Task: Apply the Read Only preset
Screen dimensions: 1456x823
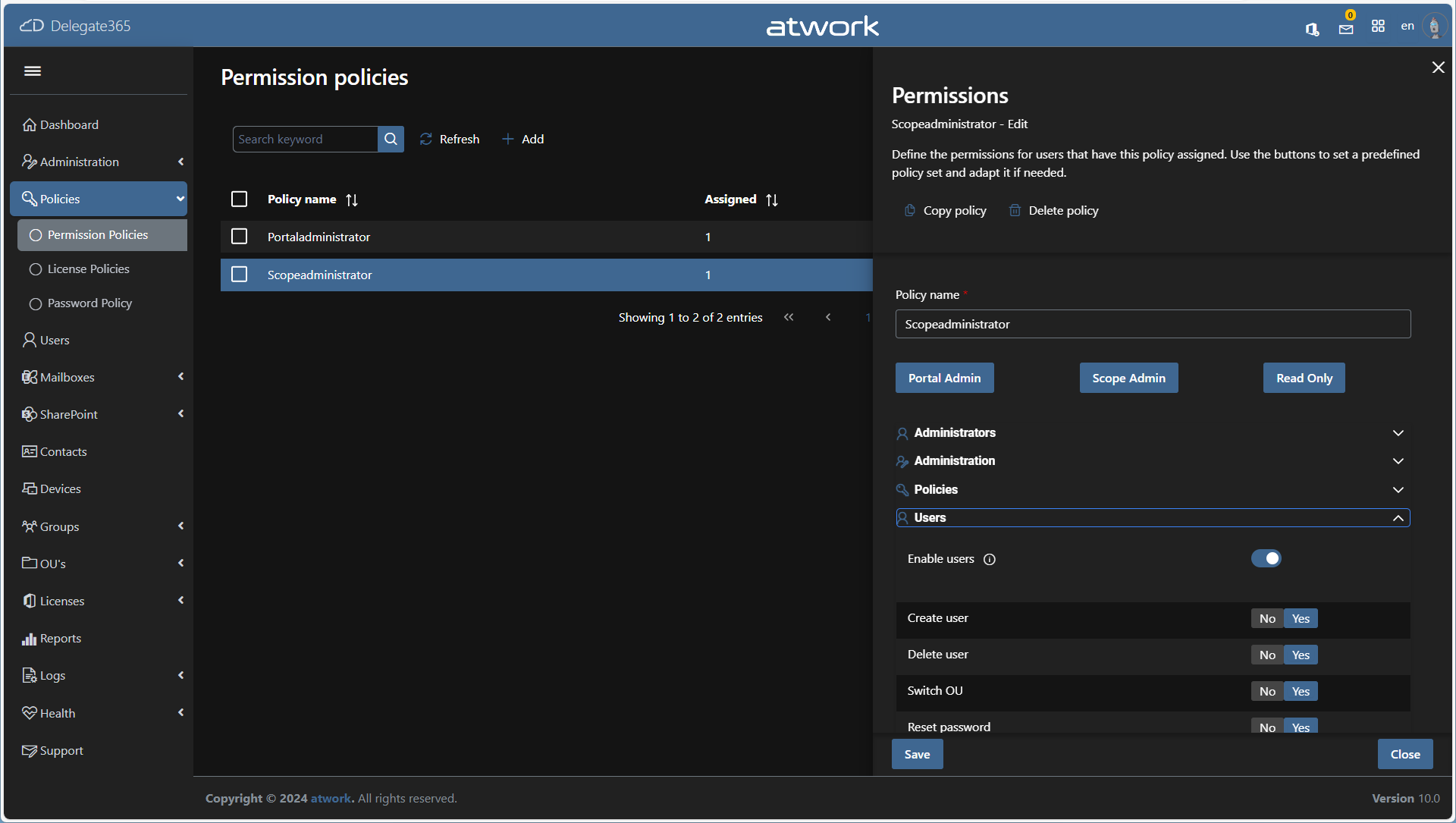Action: (x=1304, y=378)
